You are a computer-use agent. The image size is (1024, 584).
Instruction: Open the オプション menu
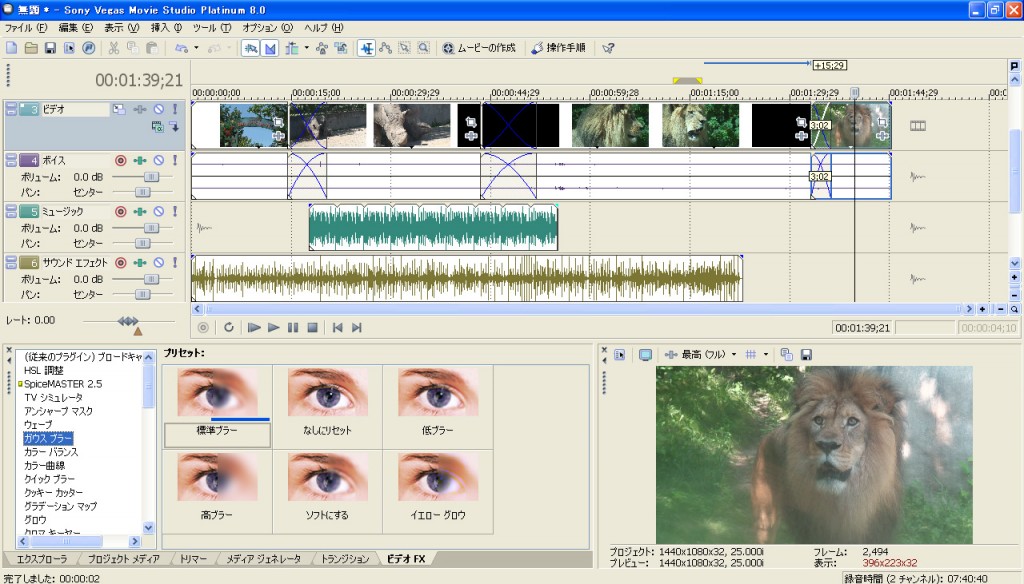pos(268,27)
